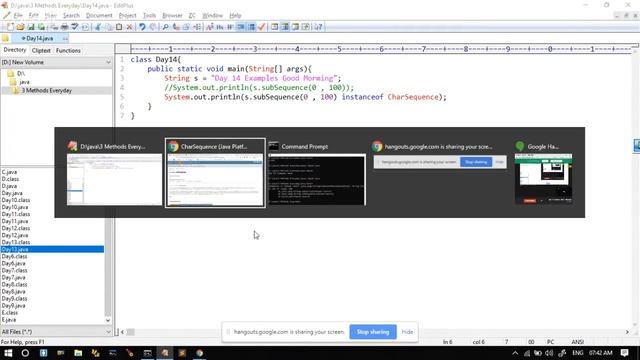This screenshot has height=360, width=640.
Task: Select the Directory tab
Action: 15,50
